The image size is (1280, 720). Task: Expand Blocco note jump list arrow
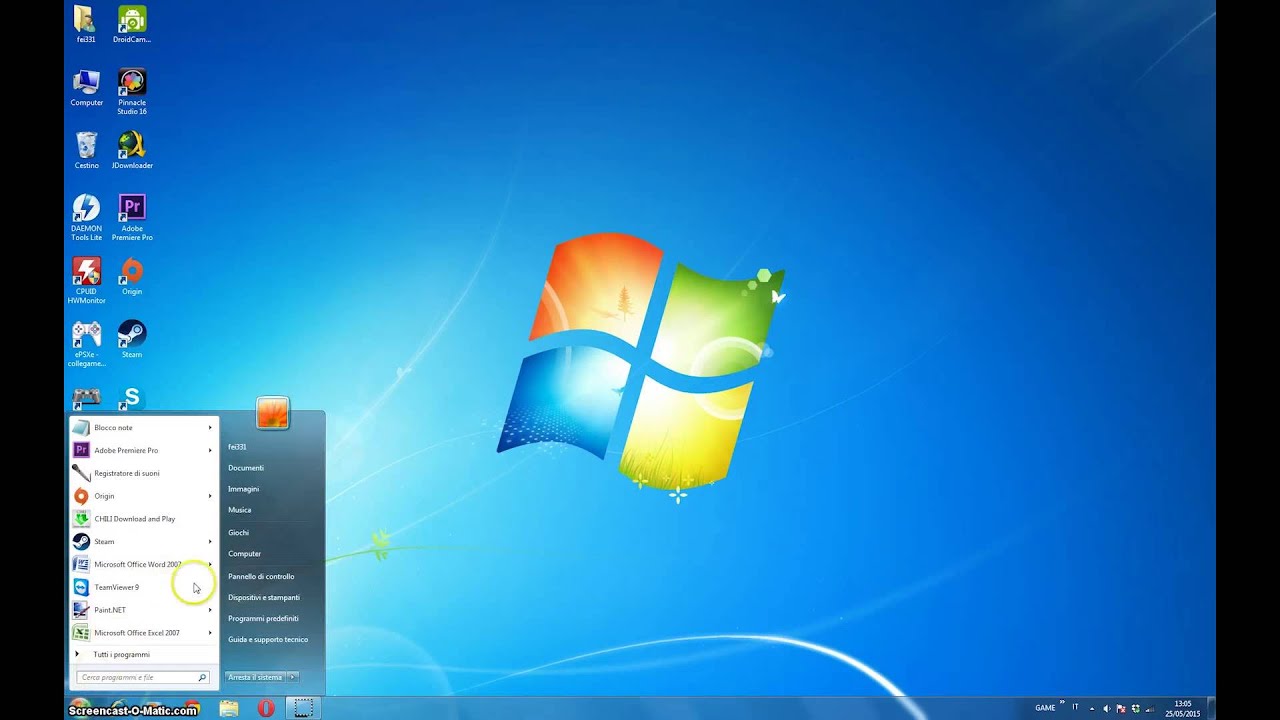click(x=210, y=428)
